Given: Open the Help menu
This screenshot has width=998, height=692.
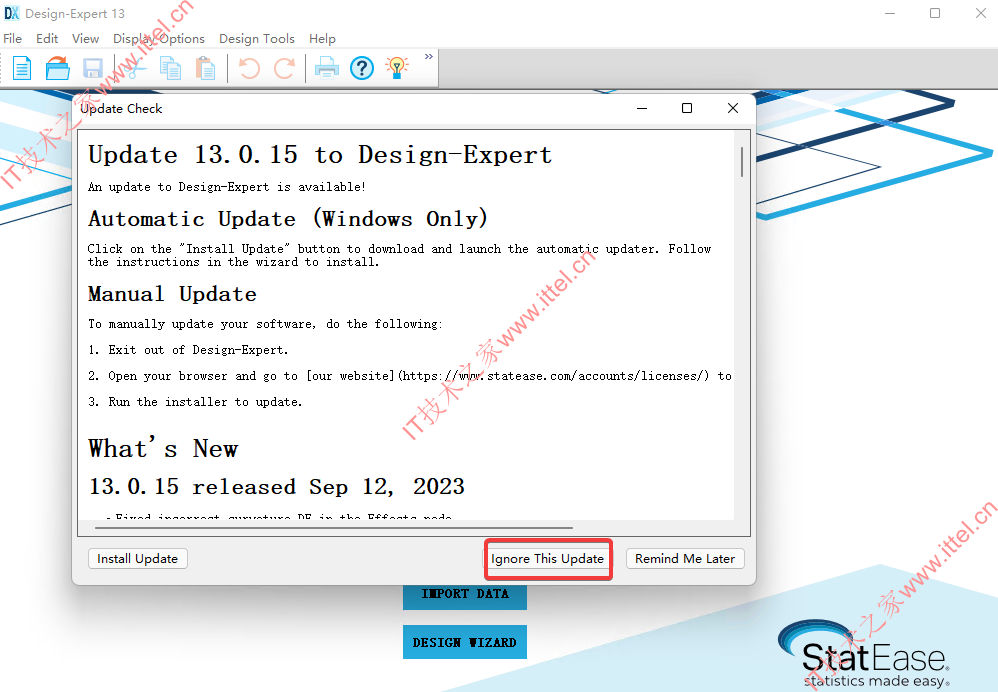Looking at the screenshot, I should pos(322,39).
